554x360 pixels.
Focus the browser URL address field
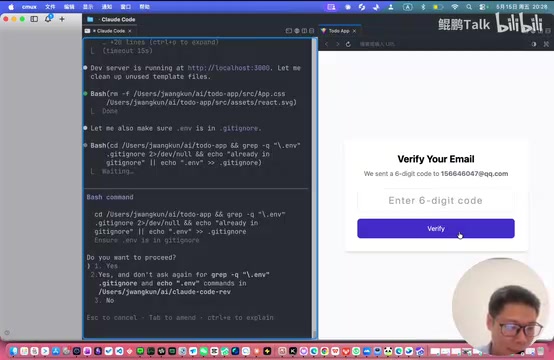point(442,44)
